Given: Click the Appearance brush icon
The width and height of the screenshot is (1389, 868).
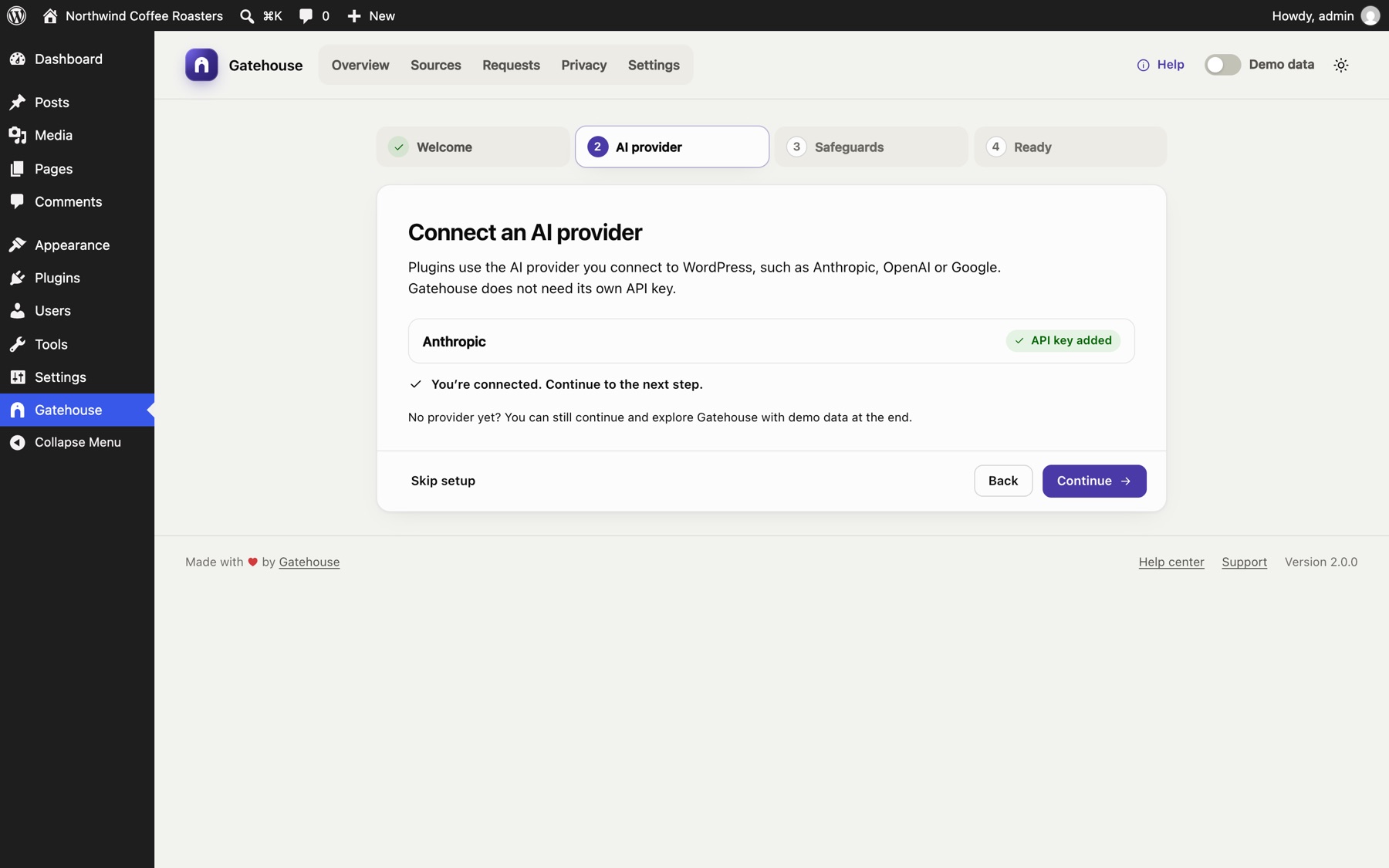Looking at the screenshot, I should (x=18, y=245).
